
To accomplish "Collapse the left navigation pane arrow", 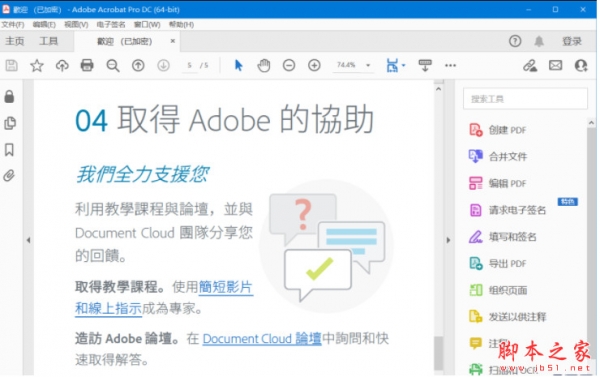I will (x=29, y=240).
